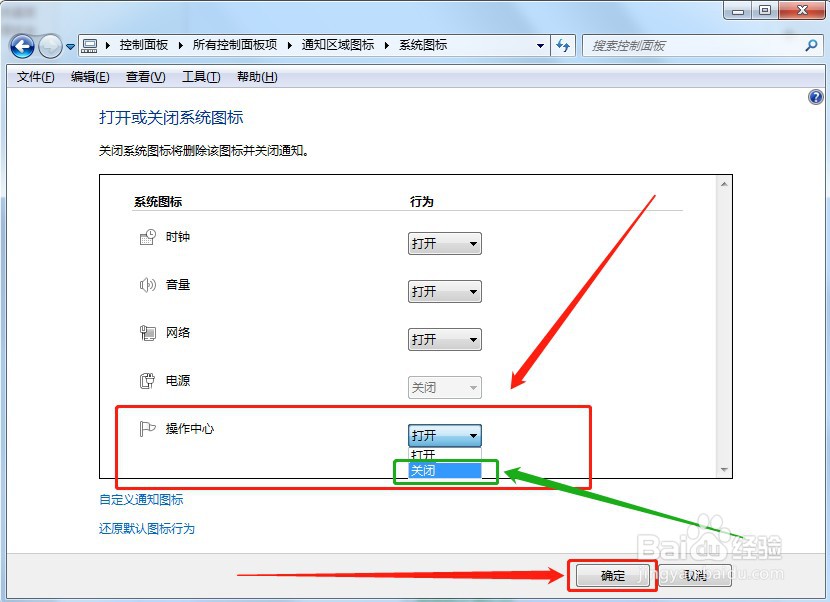The image size is (830, 602).
Task: Click the search magnifier icon
Action: coord(811,46)
